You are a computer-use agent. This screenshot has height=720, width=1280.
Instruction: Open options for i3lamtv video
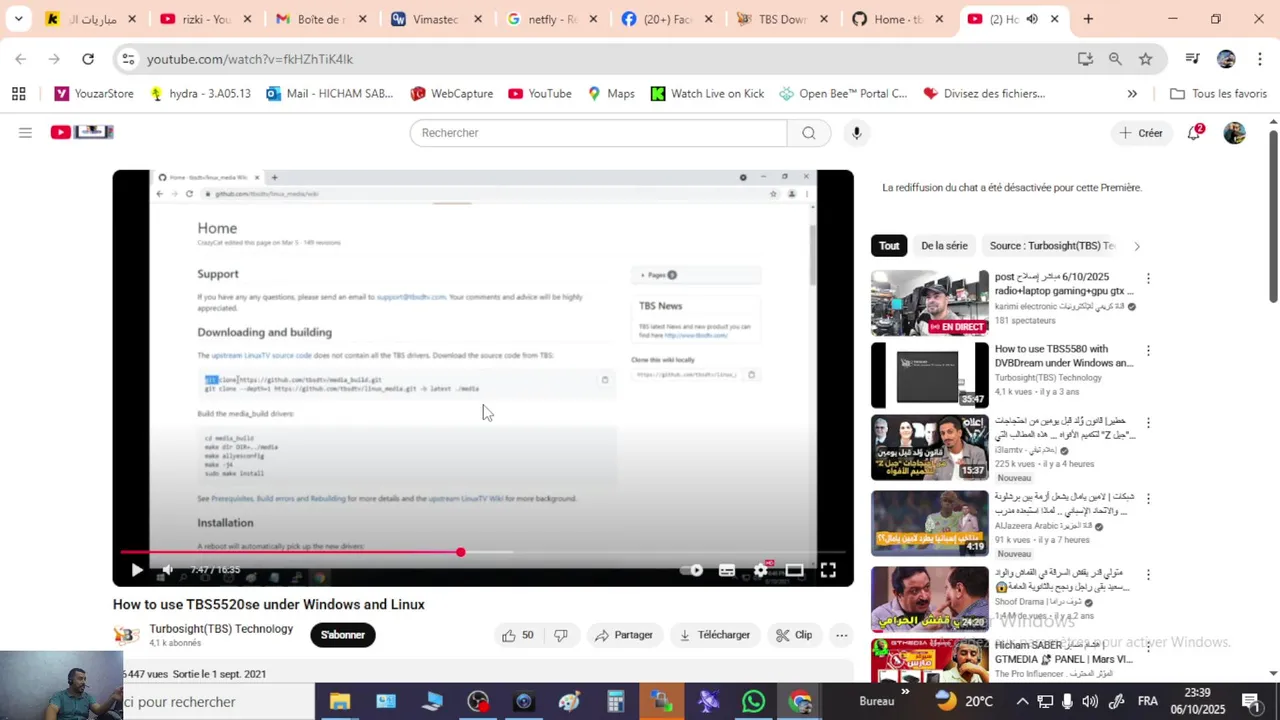point(1148,422)
